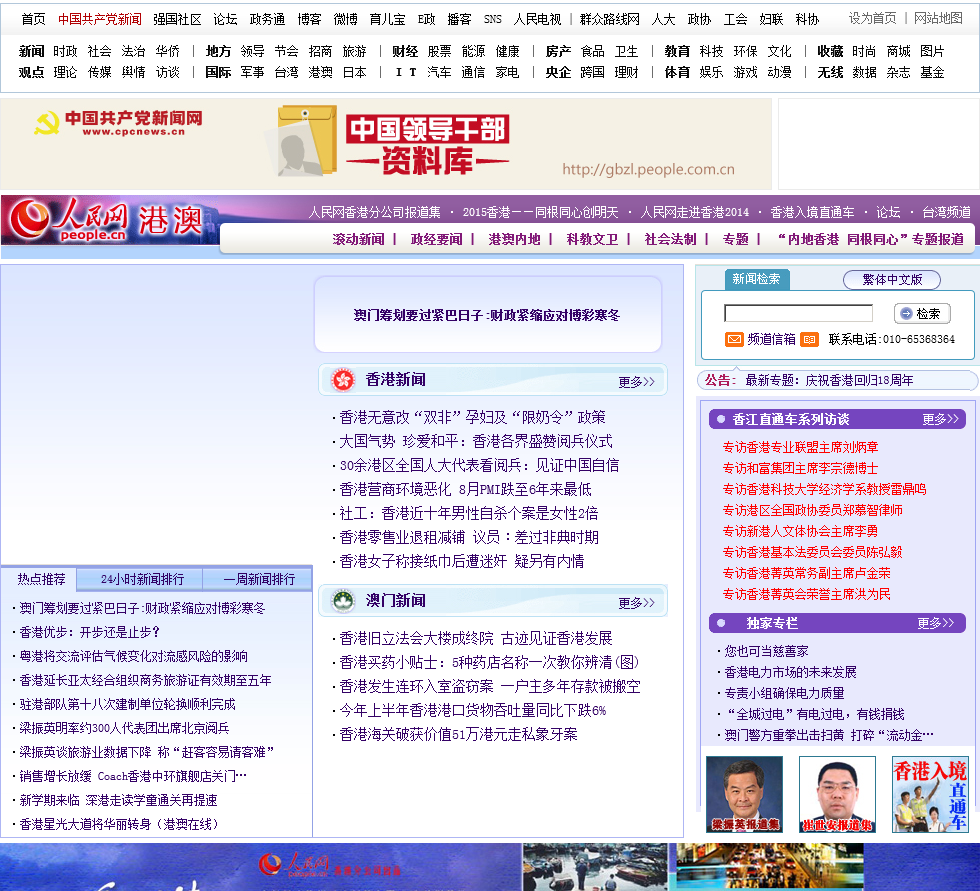Image resolution: width=980 pixels, height=891 pixels.
Task: Click the 中国领导干部资料库 banner
Action: (386, 144)
